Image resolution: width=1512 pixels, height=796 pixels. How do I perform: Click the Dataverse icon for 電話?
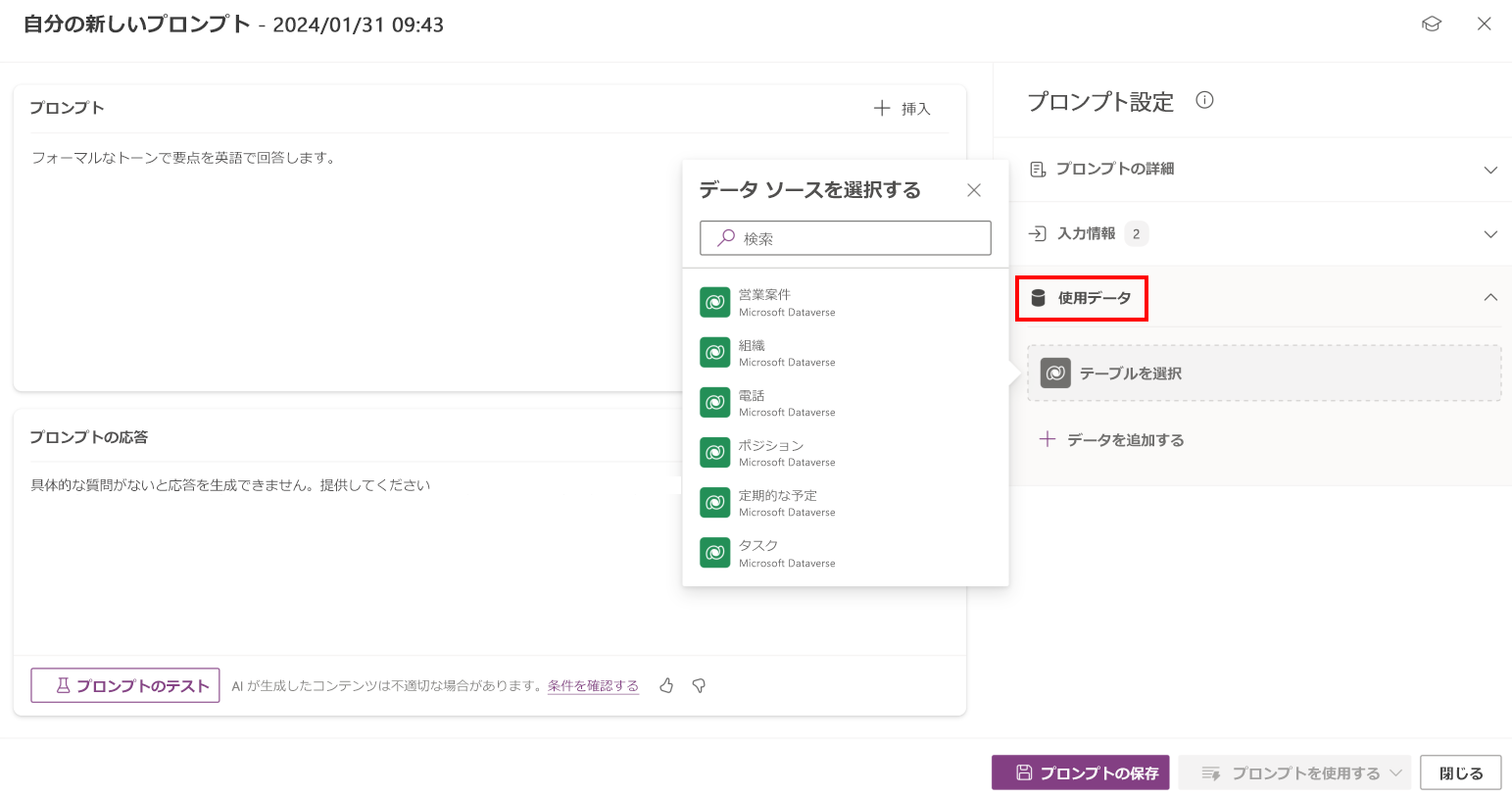[715, 402]
